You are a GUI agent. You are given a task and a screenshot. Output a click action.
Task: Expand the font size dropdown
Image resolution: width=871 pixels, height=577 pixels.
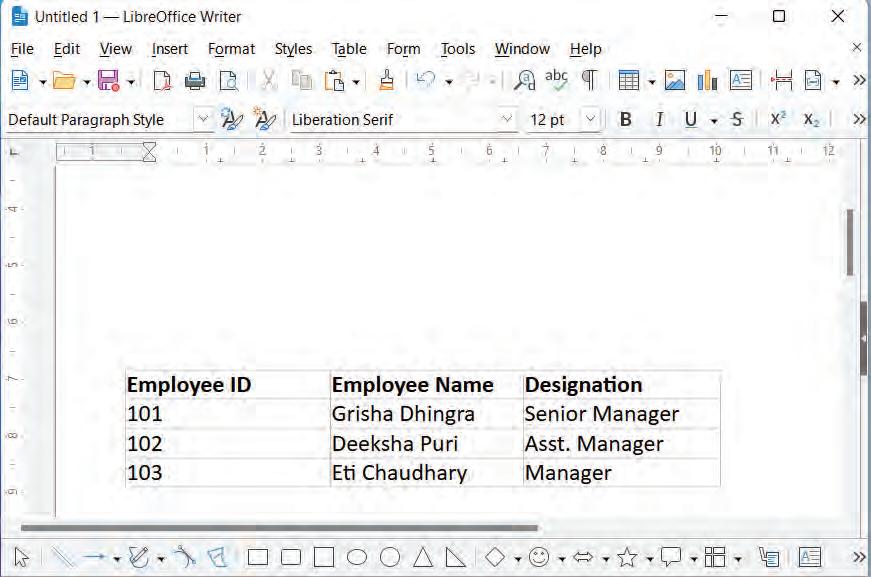coord(590,119)
